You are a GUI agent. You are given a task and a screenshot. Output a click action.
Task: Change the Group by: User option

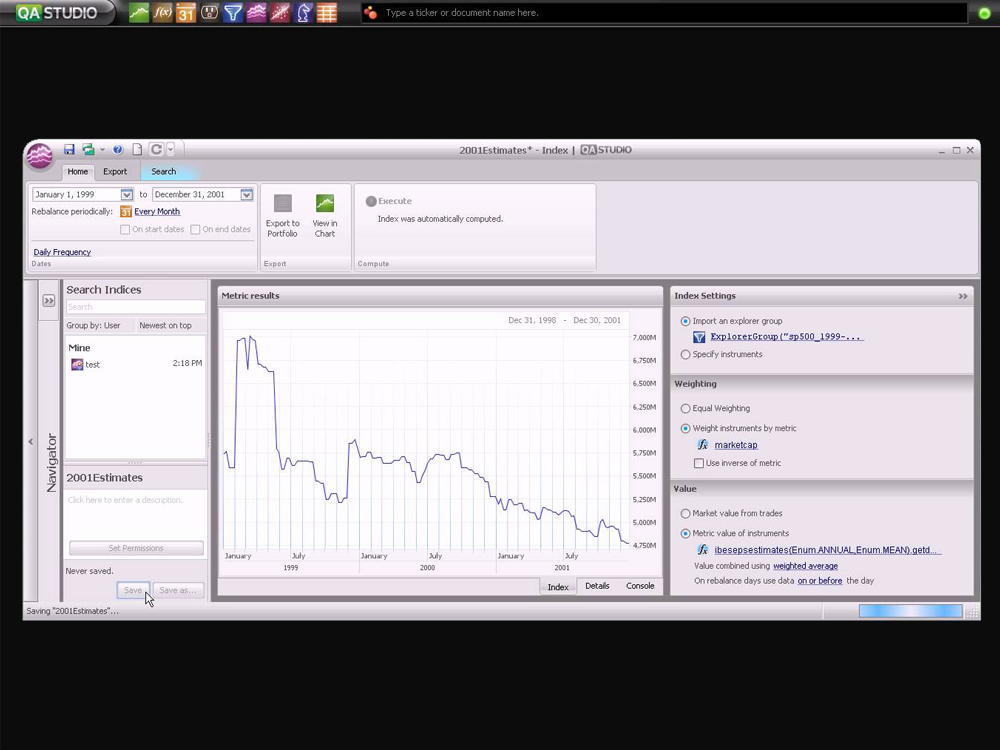tap(93, 326)
